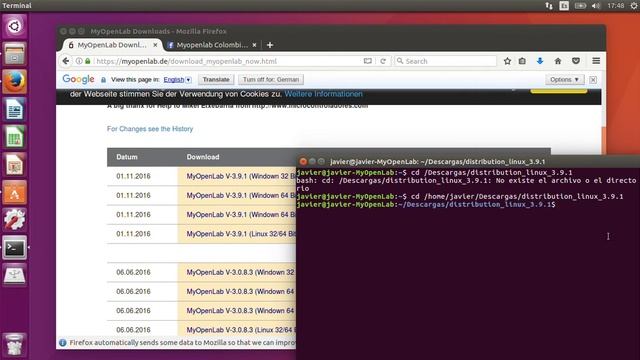Download MyOpenLab V-3.0.8.3 Windows 32

[240, 272]
